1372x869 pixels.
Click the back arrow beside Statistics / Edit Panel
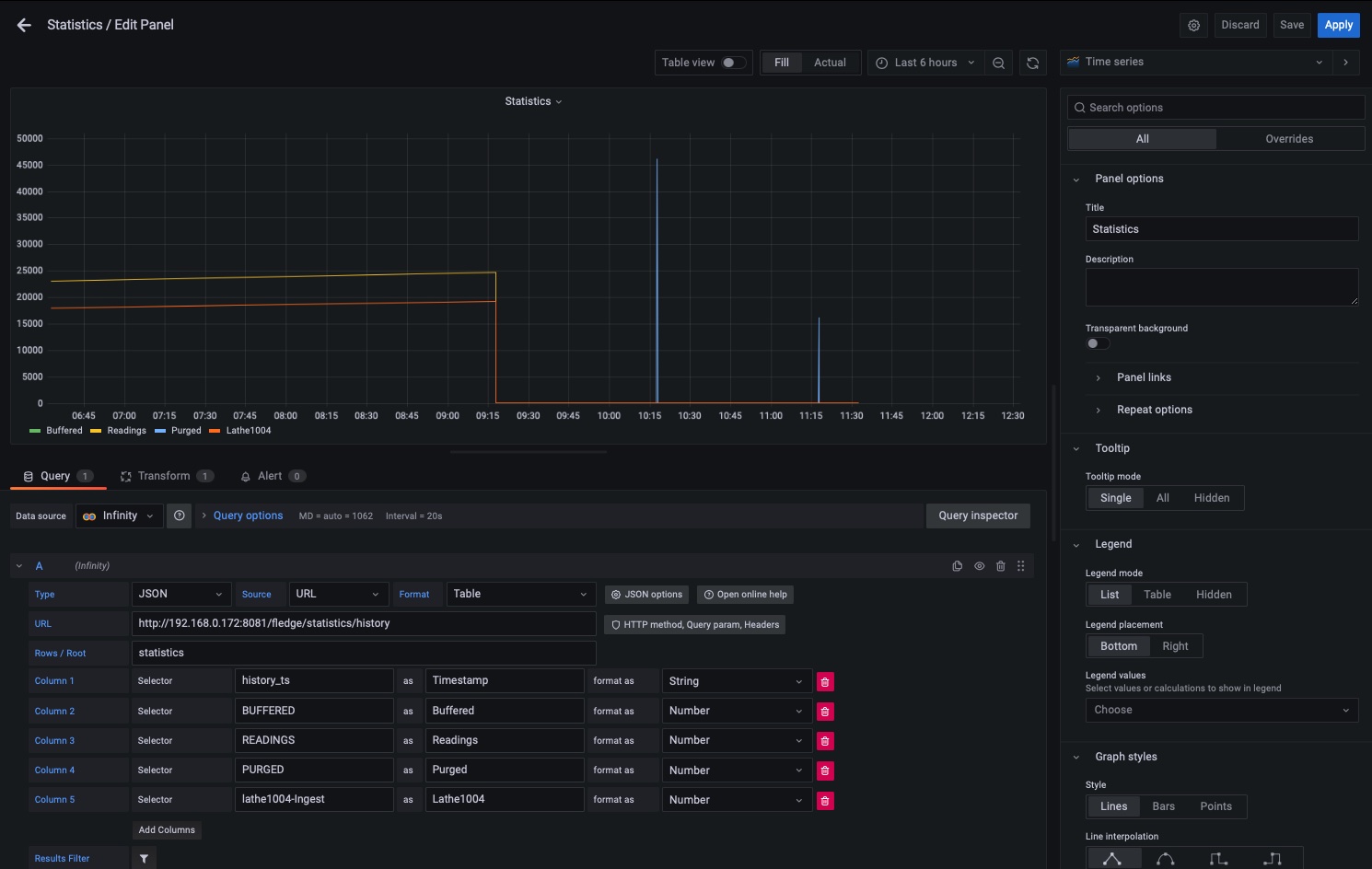point(23,25)
